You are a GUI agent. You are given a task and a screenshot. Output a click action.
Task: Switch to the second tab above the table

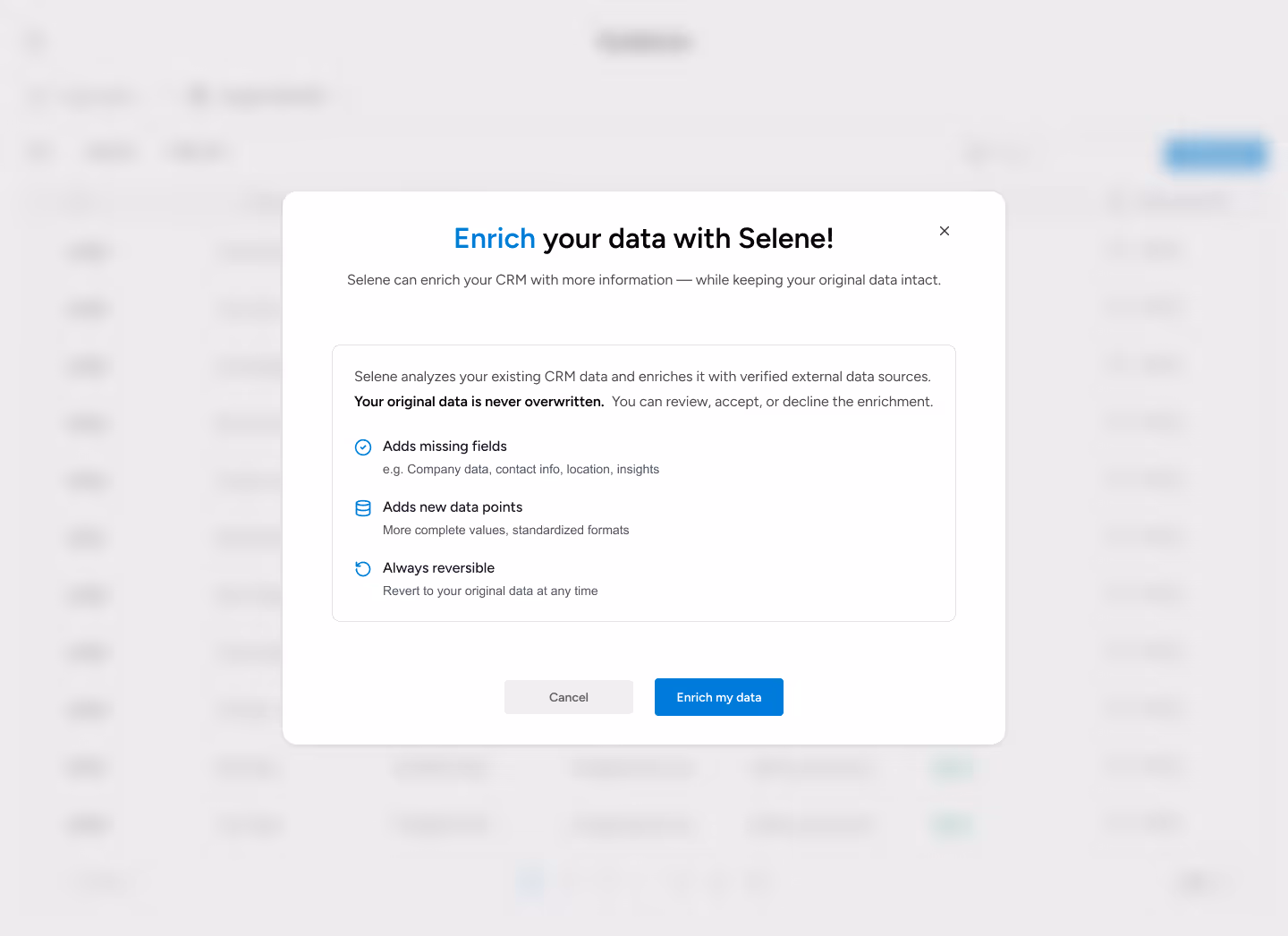pos(259,96)
